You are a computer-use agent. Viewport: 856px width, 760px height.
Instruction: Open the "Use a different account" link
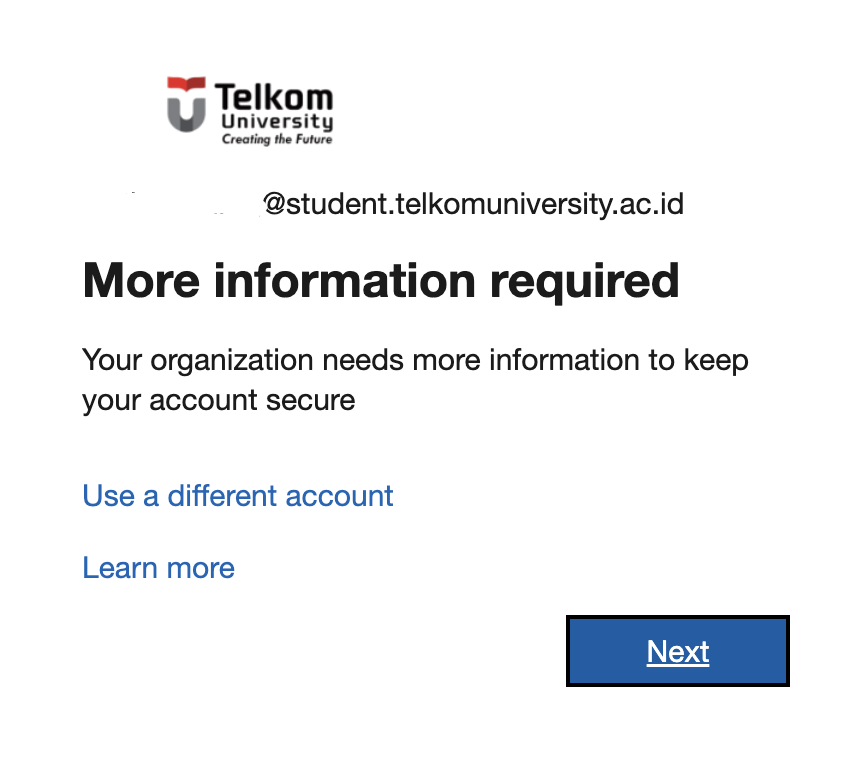click(x=238, y=496)
